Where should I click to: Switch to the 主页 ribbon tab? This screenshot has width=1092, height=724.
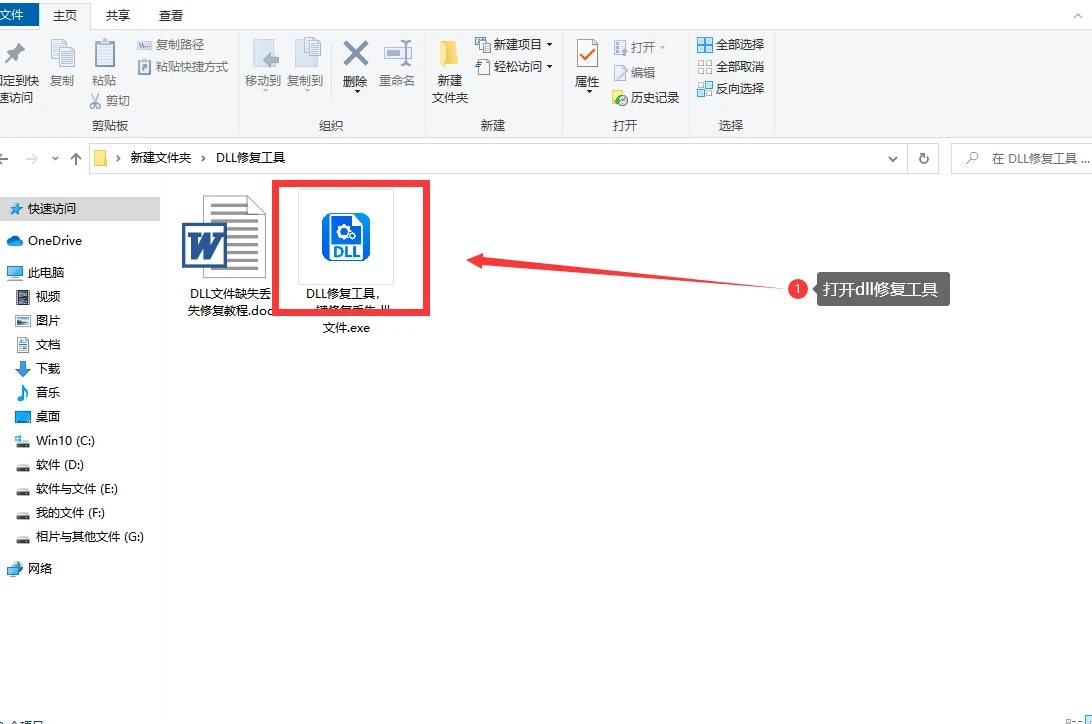click(65, 15)
